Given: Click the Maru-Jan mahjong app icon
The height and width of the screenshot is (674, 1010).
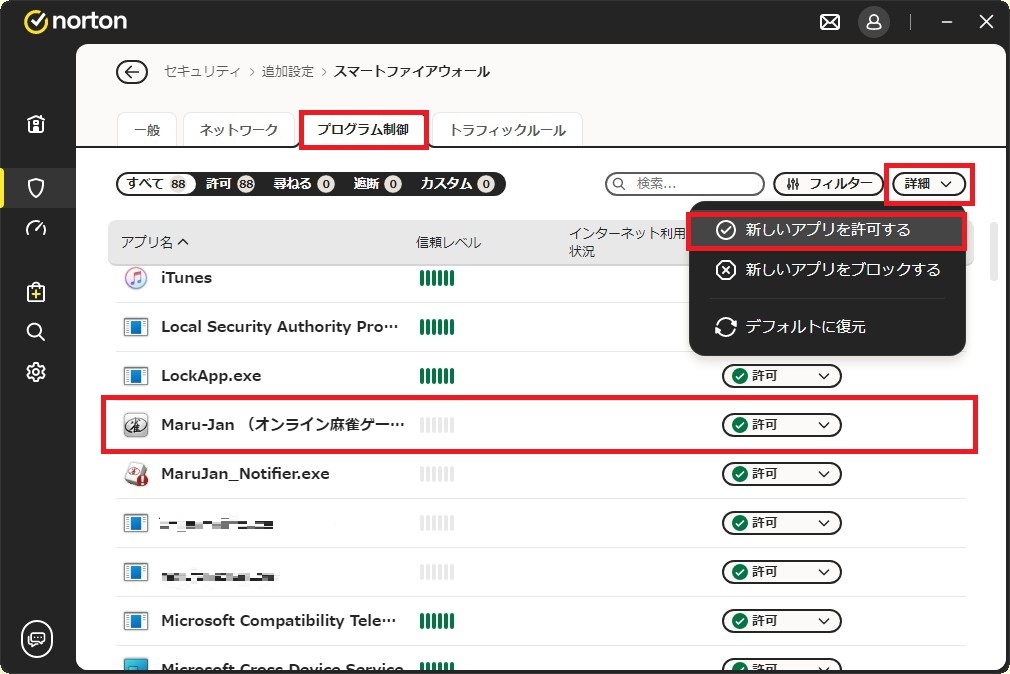Looking at the screenshot, I should coord(136,425).
